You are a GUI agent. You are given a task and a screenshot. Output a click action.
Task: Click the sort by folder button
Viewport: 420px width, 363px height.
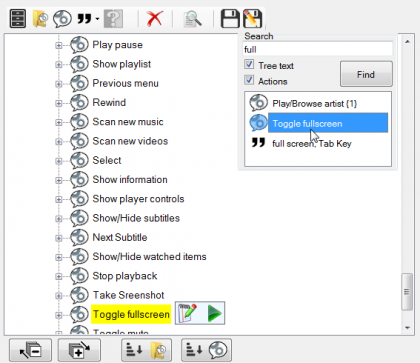point(147,350)
